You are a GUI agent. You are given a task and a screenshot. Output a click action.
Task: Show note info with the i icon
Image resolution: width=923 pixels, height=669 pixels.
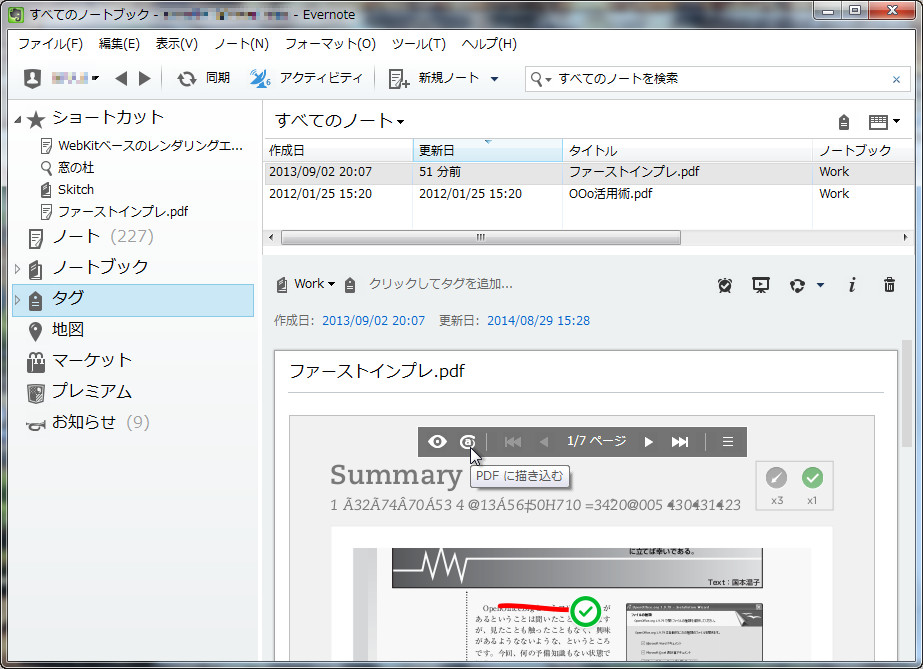pos(851,285)
